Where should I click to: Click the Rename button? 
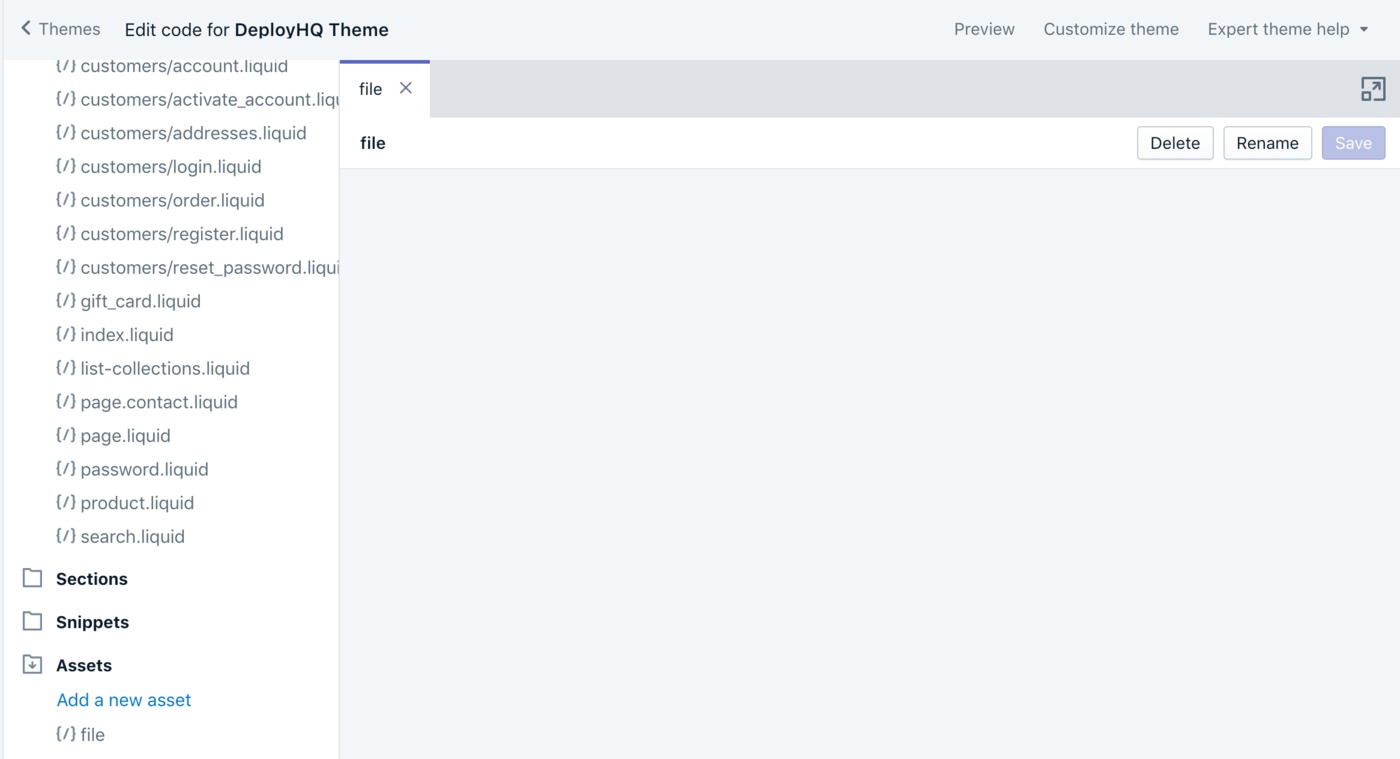(x=1267, y=143)
